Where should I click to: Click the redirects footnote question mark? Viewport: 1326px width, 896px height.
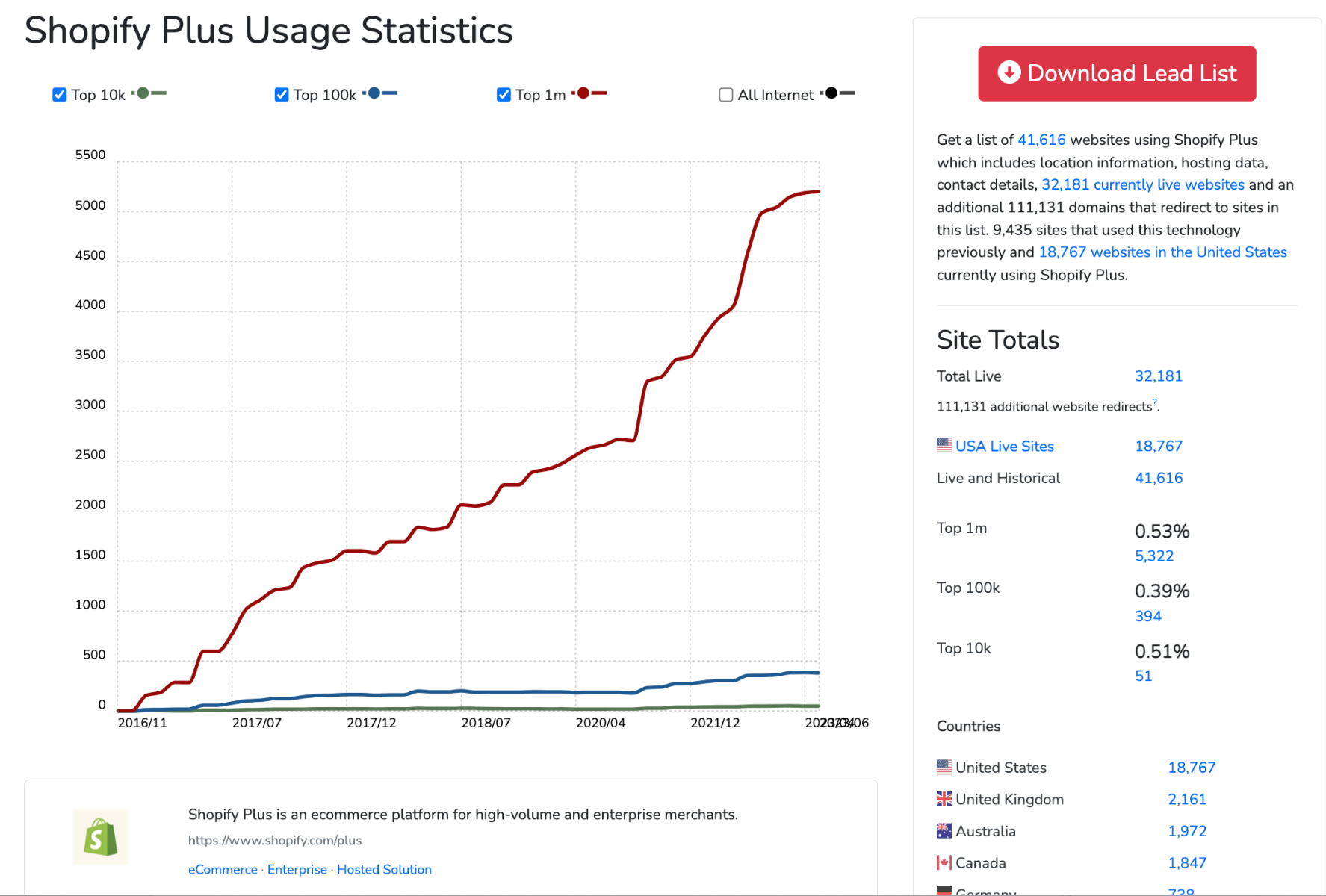point(1155,402)
